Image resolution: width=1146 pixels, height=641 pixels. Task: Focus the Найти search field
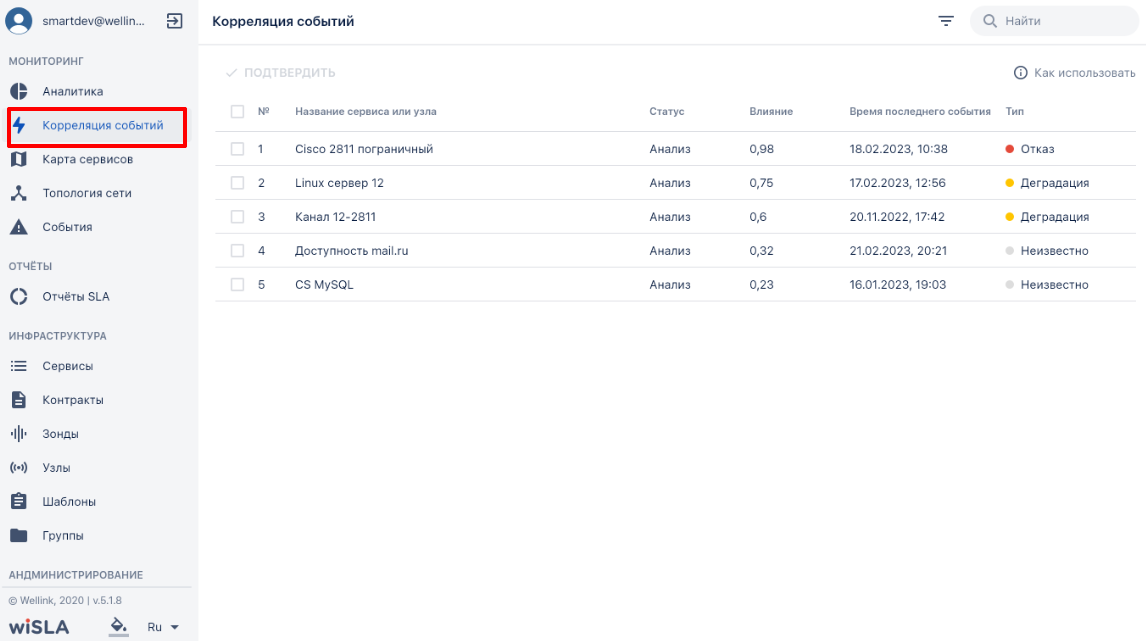point(1054,21)
